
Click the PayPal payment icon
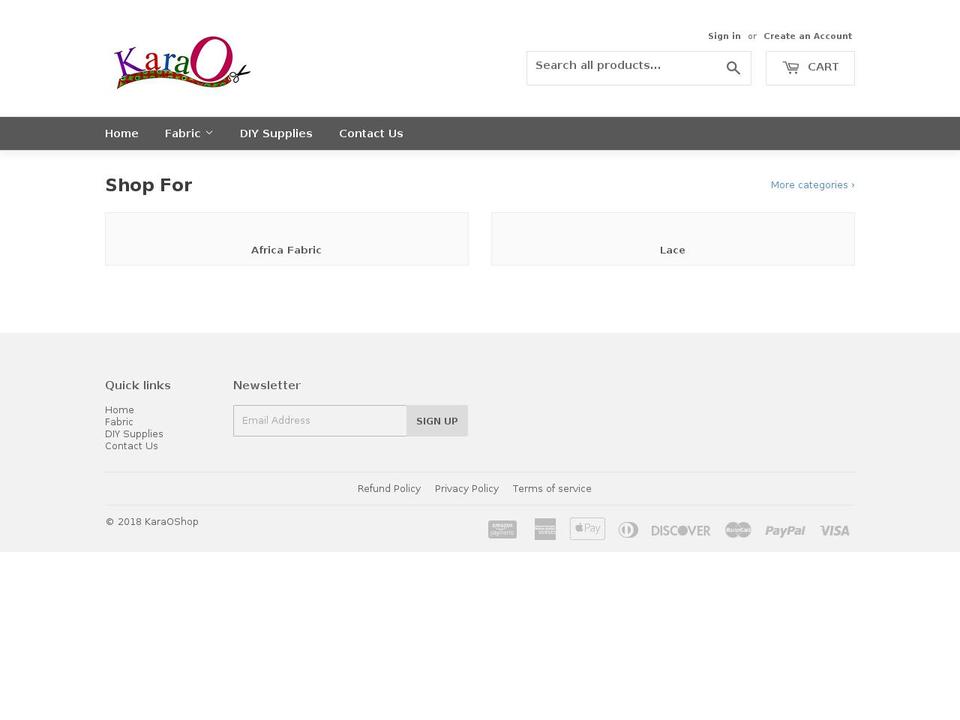785,531
